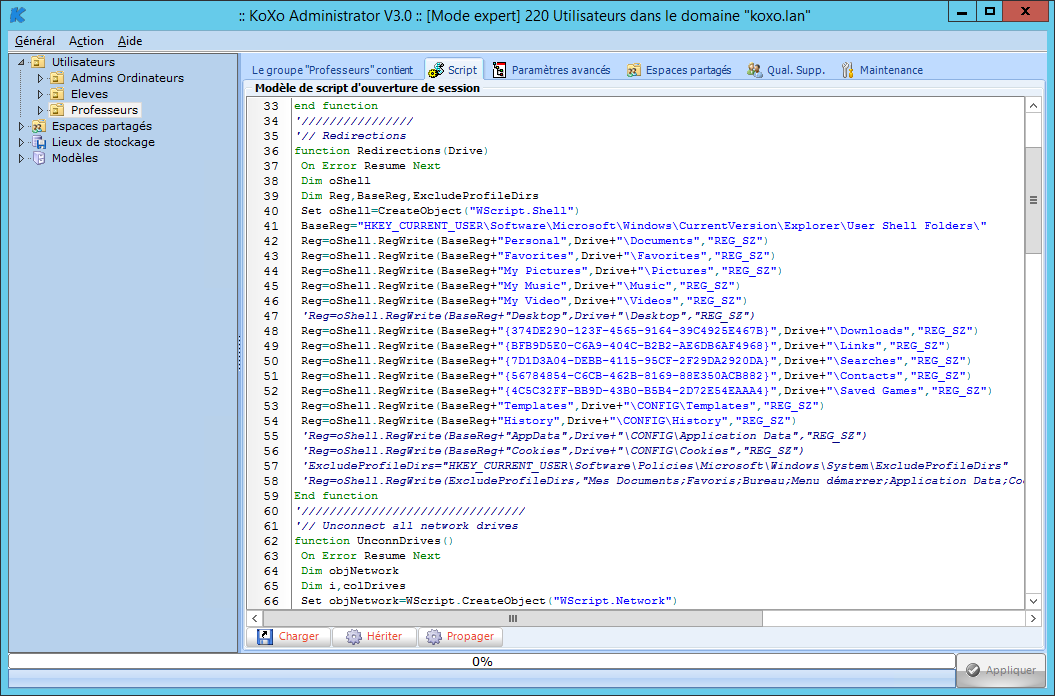1055x696 pixels.
Task: Click the horizontal scroll right arrow
Action: pyautogui.click(x=1033, y=618)
